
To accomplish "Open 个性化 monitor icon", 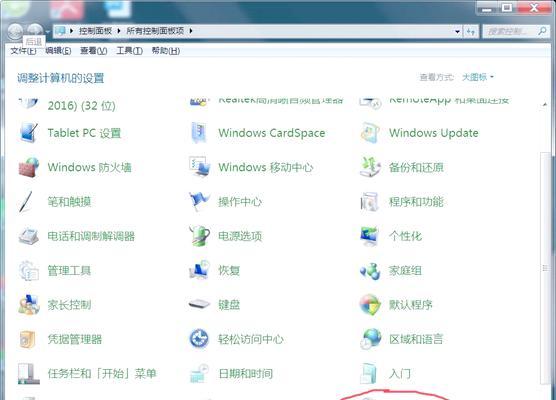I will [370, 236].
